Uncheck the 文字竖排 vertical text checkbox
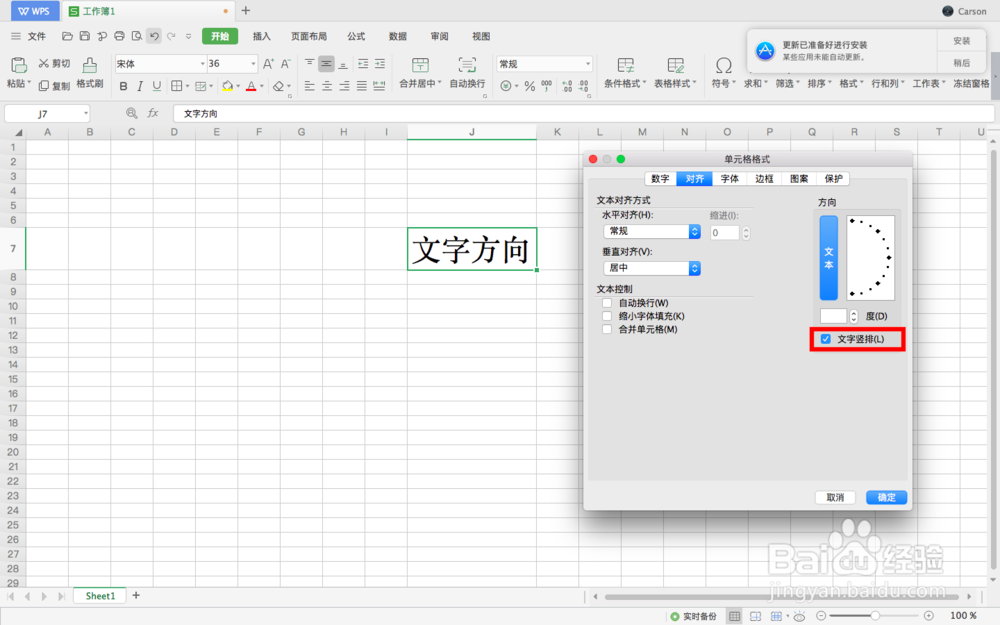This screenshot has width=1000, height=625. [825, 339]
